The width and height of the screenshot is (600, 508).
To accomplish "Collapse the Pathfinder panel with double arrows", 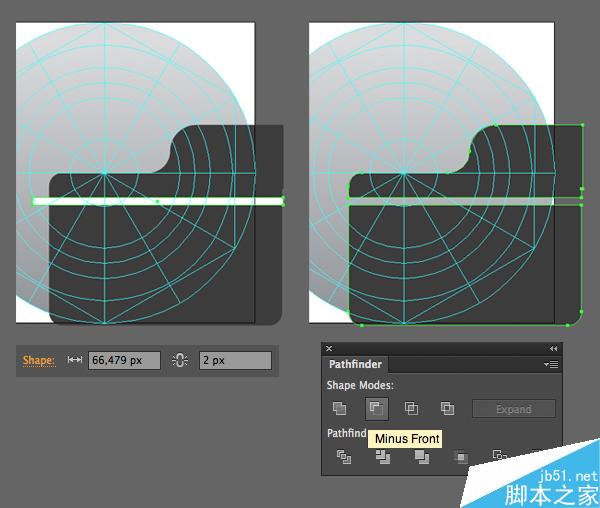I will coord(553,348).
